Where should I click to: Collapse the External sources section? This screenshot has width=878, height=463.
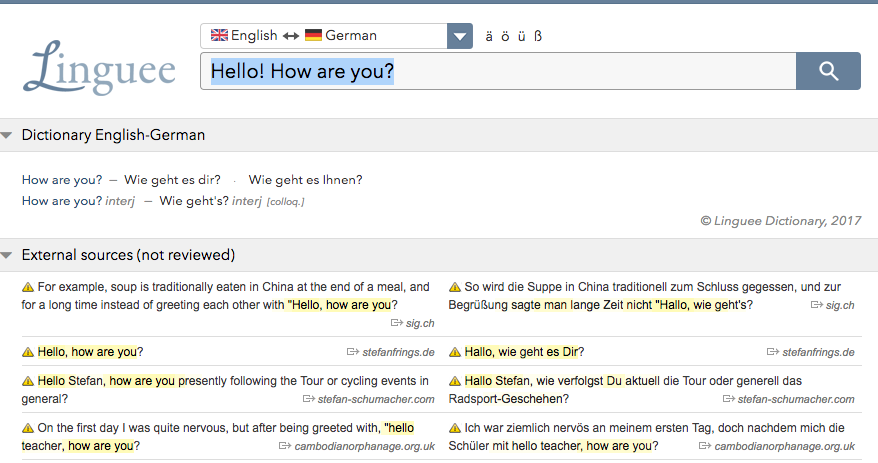[x=8, y=255]
